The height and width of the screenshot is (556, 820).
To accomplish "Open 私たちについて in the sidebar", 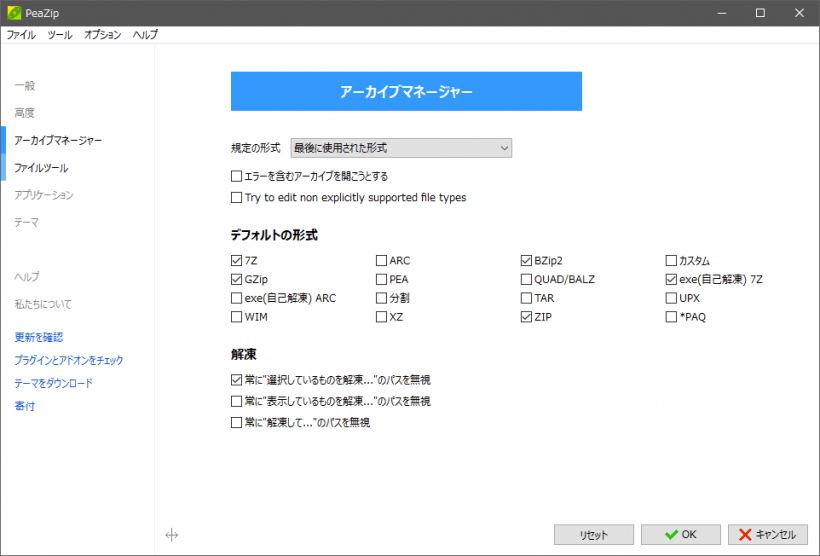I will point(43,304).
